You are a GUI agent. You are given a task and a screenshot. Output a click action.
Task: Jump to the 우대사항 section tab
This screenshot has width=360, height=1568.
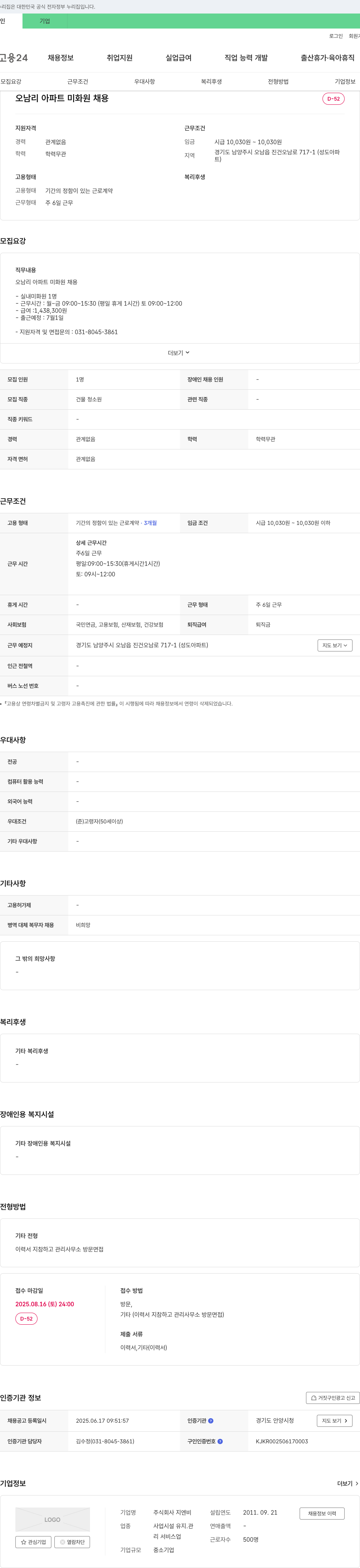[x=145, y=81]
